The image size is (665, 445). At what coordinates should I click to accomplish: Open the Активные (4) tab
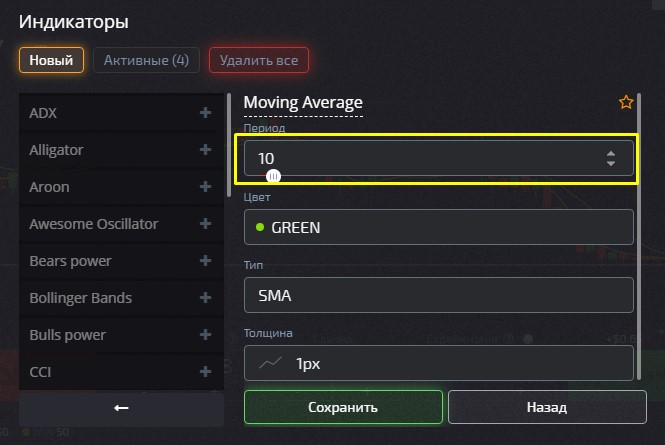[146, 60]
